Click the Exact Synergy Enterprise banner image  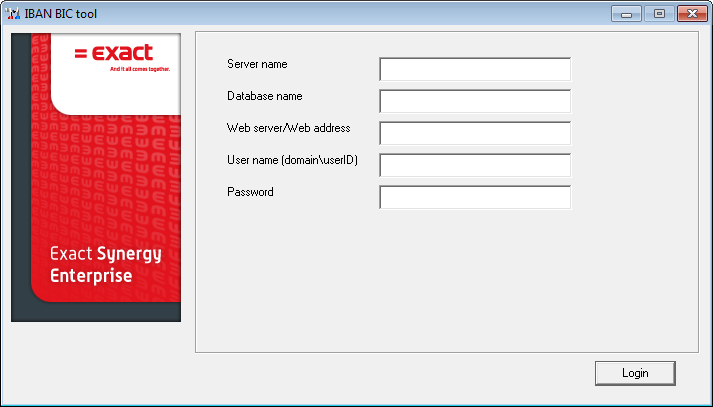click(96, 177)
